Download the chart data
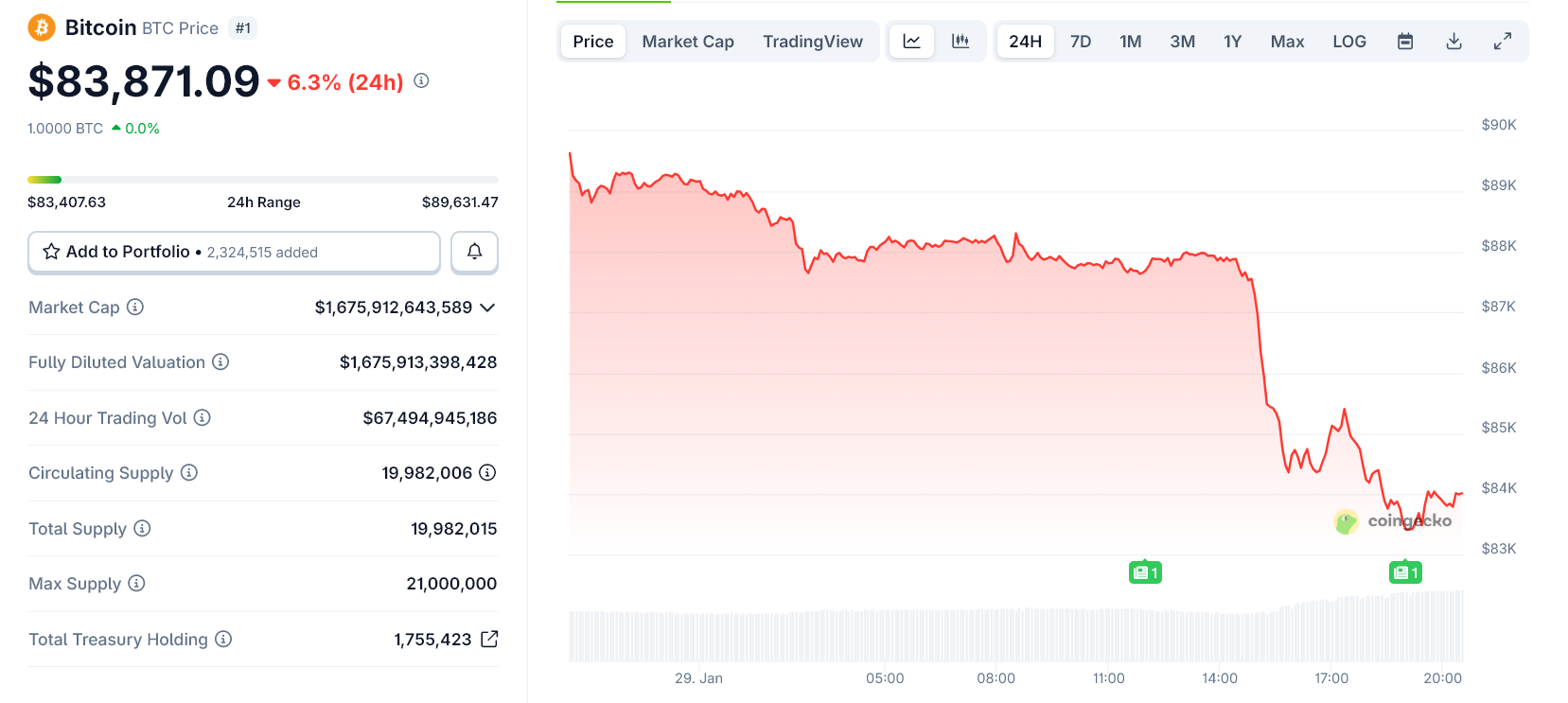Viewport: 1568px width, 703px height. [x=1454, y=41]
